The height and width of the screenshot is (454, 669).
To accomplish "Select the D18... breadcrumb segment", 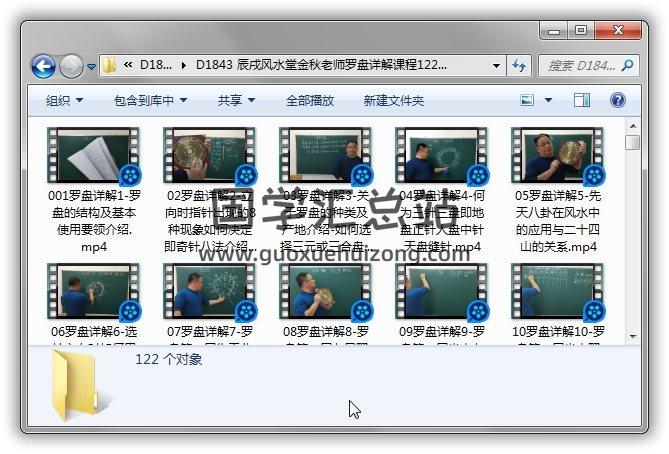I will (x=156, y=65).
